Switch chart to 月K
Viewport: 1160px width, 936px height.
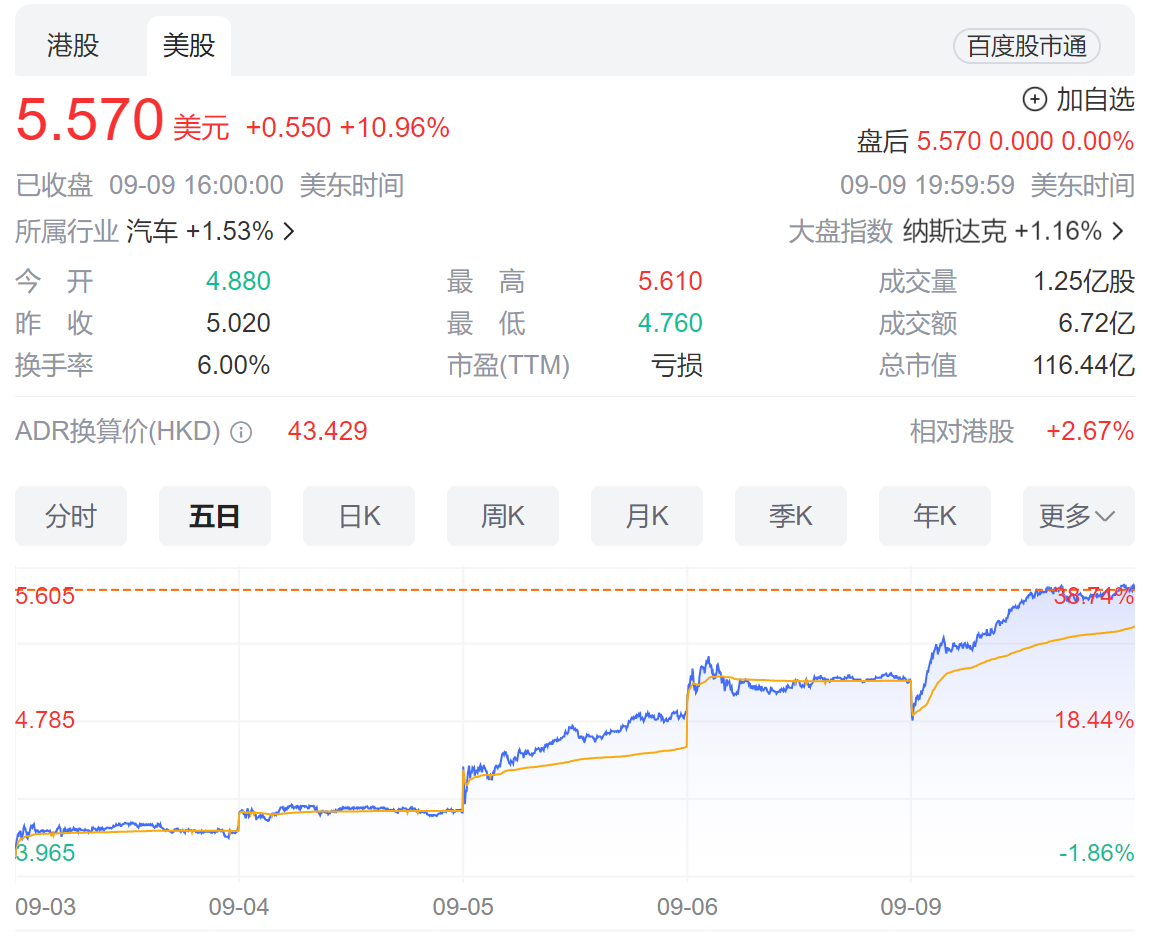coord(647,516)
